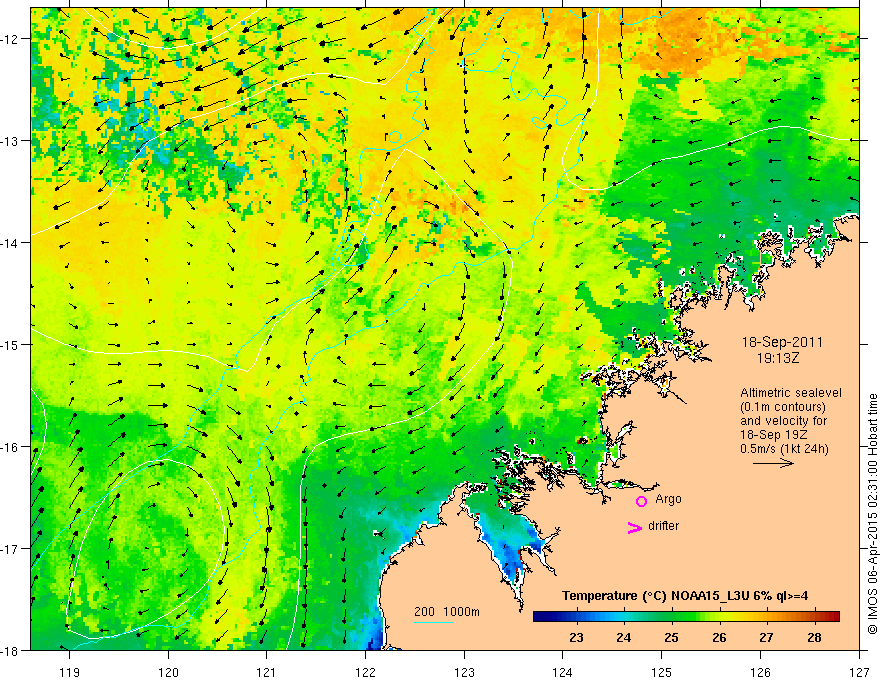Click the 'Temperature (°C) NOAA15_L3U 6% ql>=4' title
The height and width of the screenshot is (680, 880).
[x=685, y=596]
